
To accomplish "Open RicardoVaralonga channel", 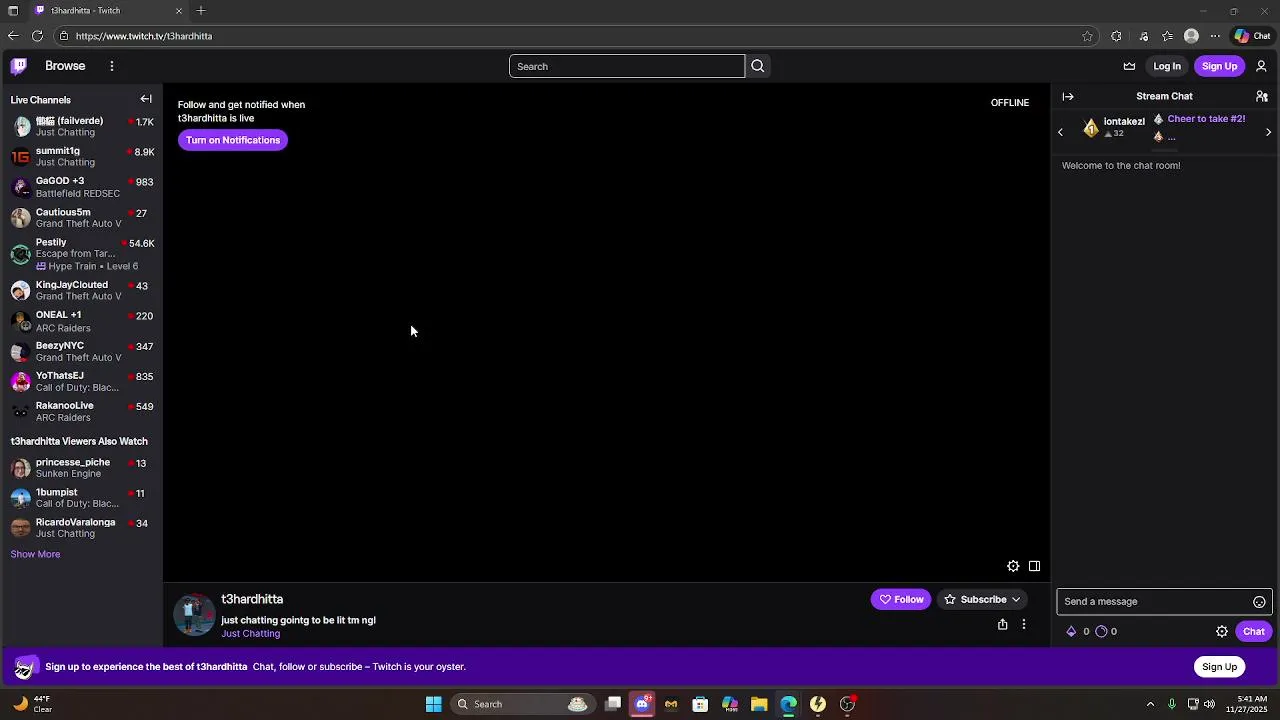I will pyautogui.click(x=81, y=527).
